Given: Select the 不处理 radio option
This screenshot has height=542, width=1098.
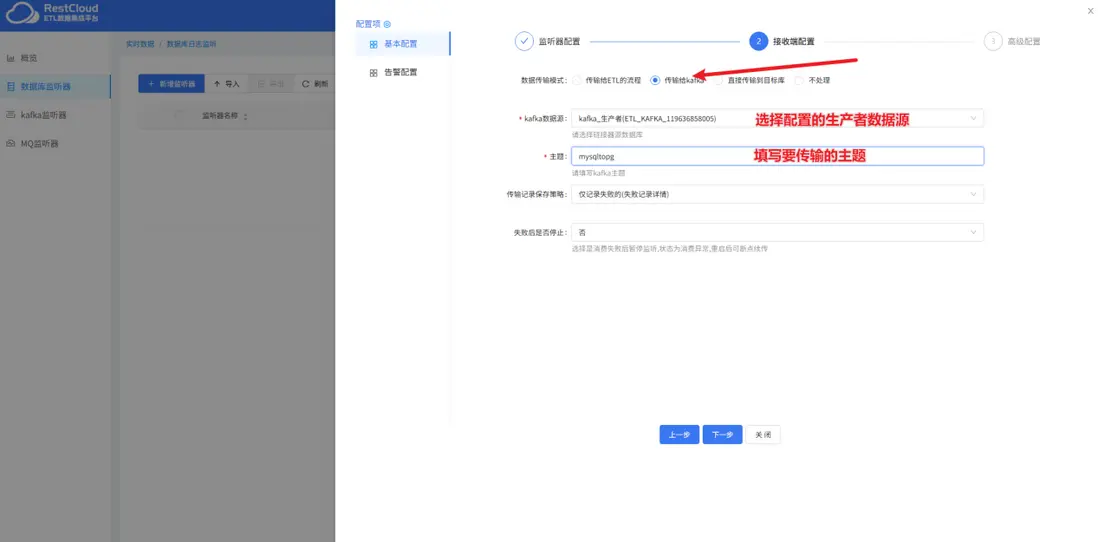Looking at the screenshot, I should [x=799, y=81].
